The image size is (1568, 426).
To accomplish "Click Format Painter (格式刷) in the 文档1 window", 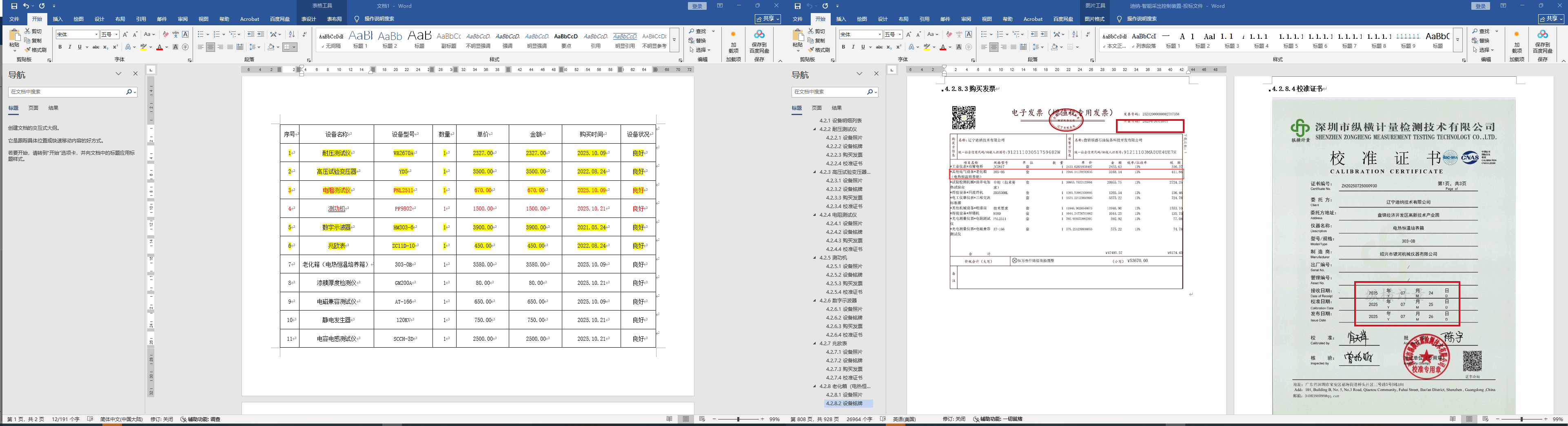I will coord(35,50).
